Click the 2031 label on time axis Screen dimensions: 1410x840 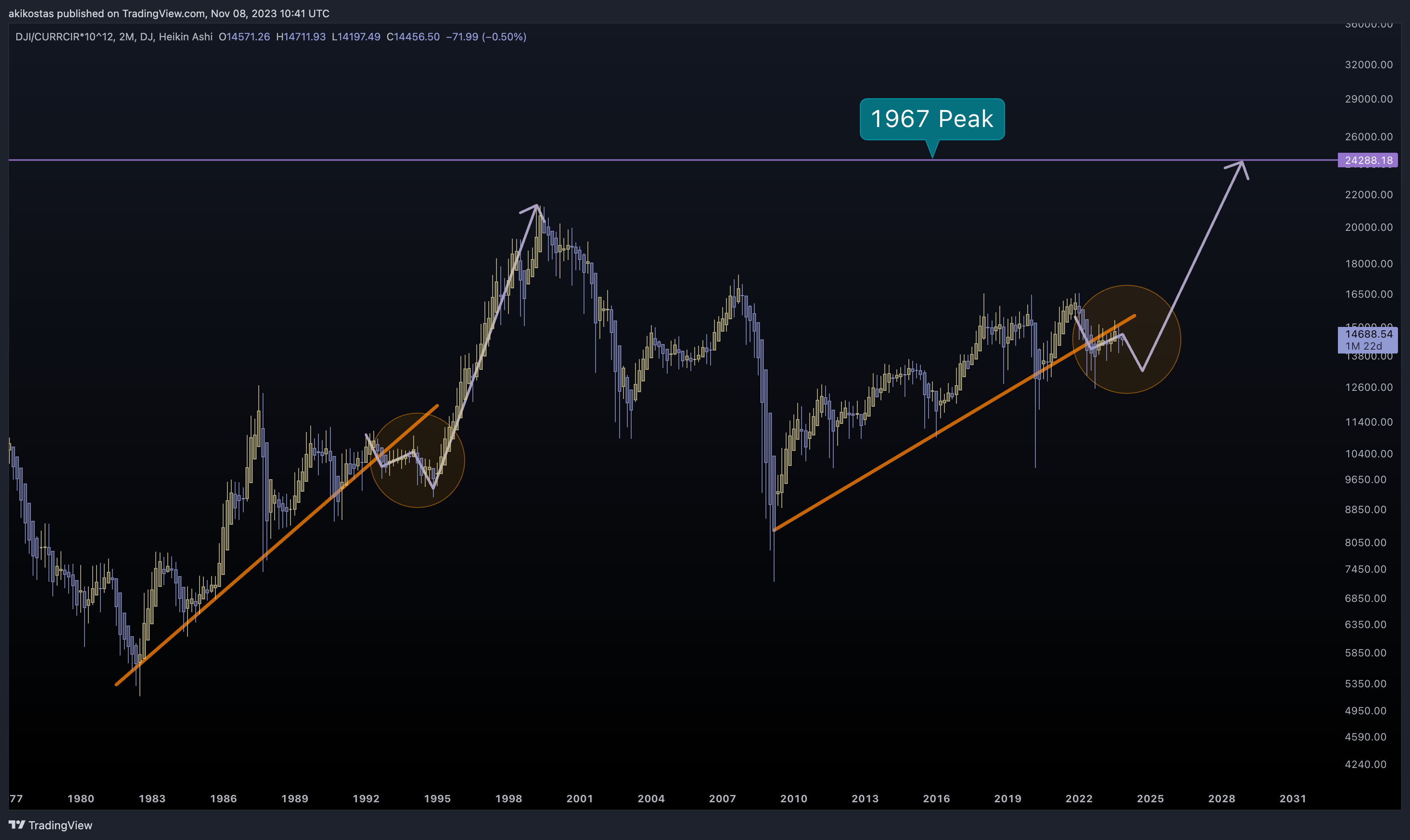[1293, 799]
